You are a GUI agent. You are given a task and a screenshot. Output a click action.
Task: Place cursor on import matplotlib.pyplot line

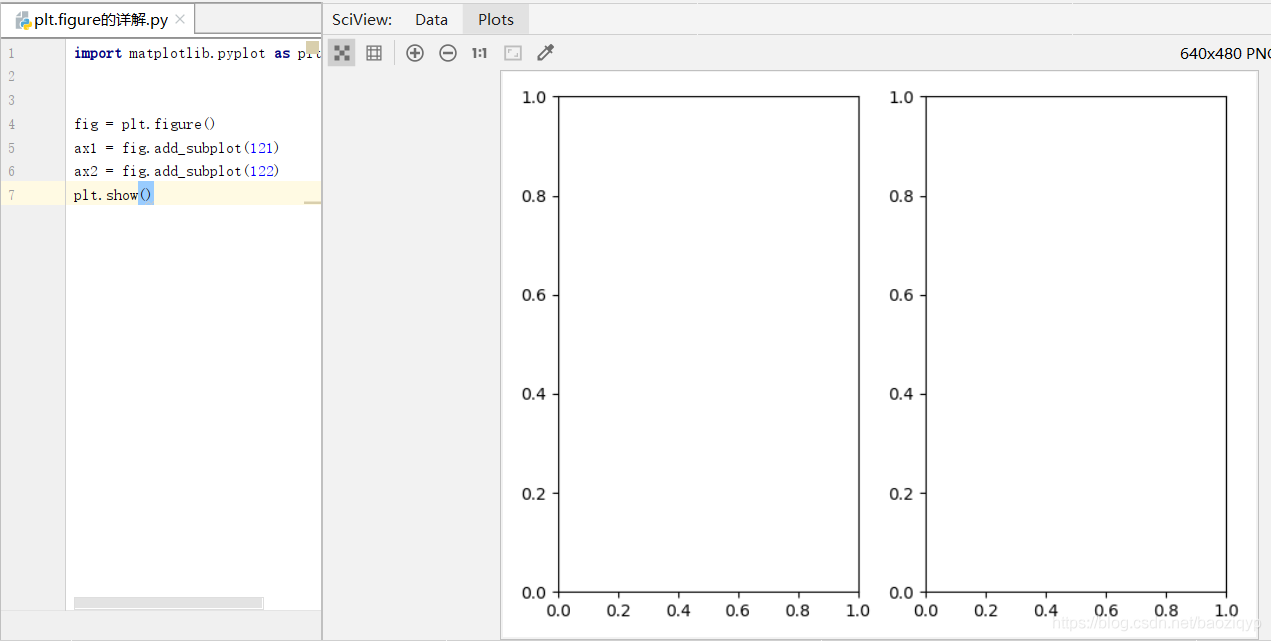[x=196, y=53]
